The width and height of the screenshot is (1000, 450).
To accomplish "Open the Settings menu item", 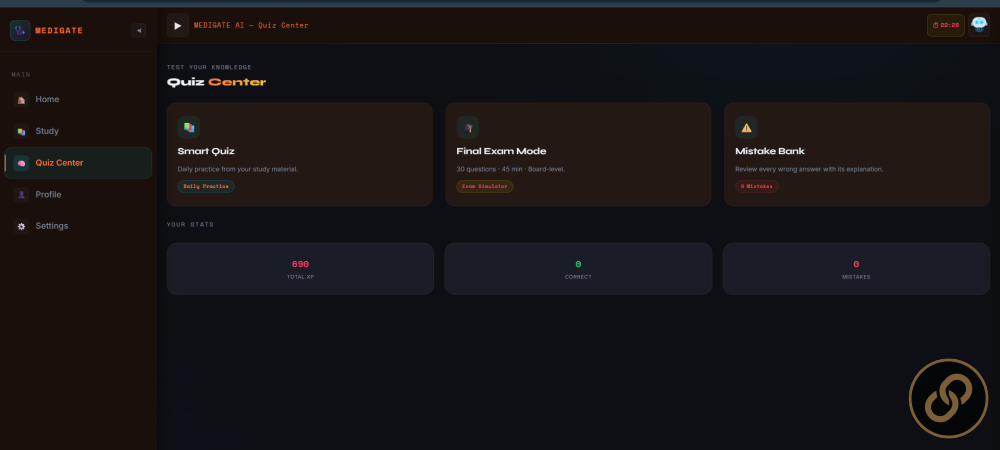I will [x=78, y=226].
